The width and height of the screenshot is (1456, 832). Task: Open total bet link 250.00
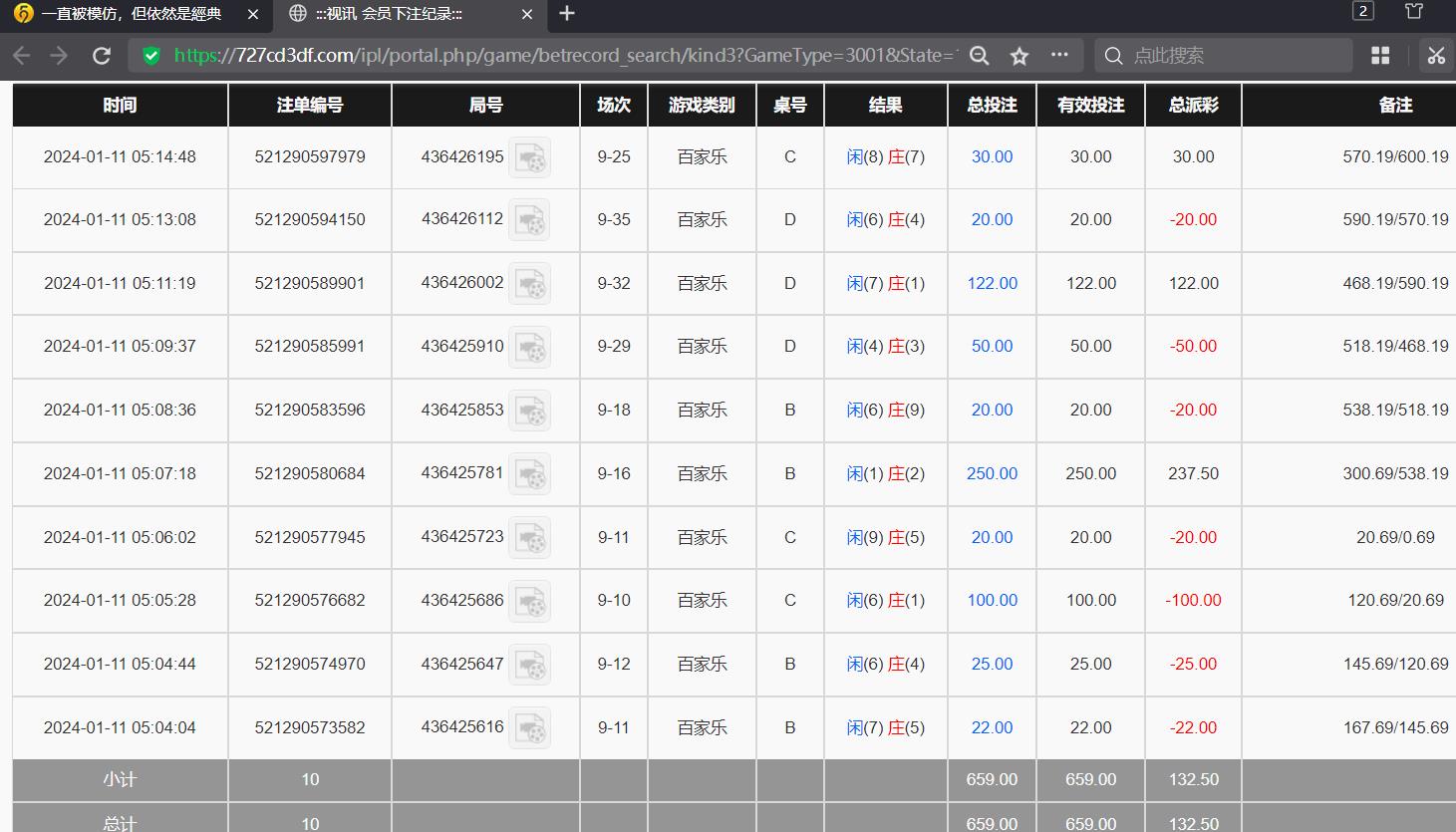coord(992,474)
